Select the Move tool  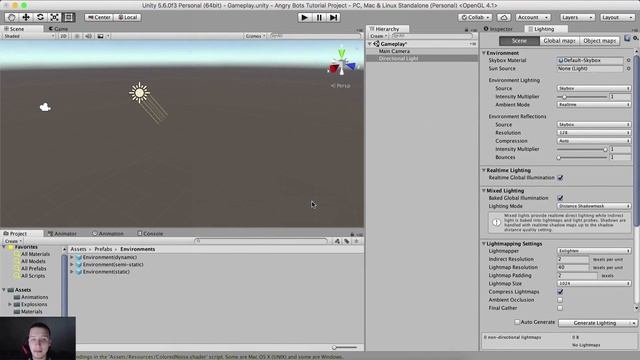pos(26,17)
